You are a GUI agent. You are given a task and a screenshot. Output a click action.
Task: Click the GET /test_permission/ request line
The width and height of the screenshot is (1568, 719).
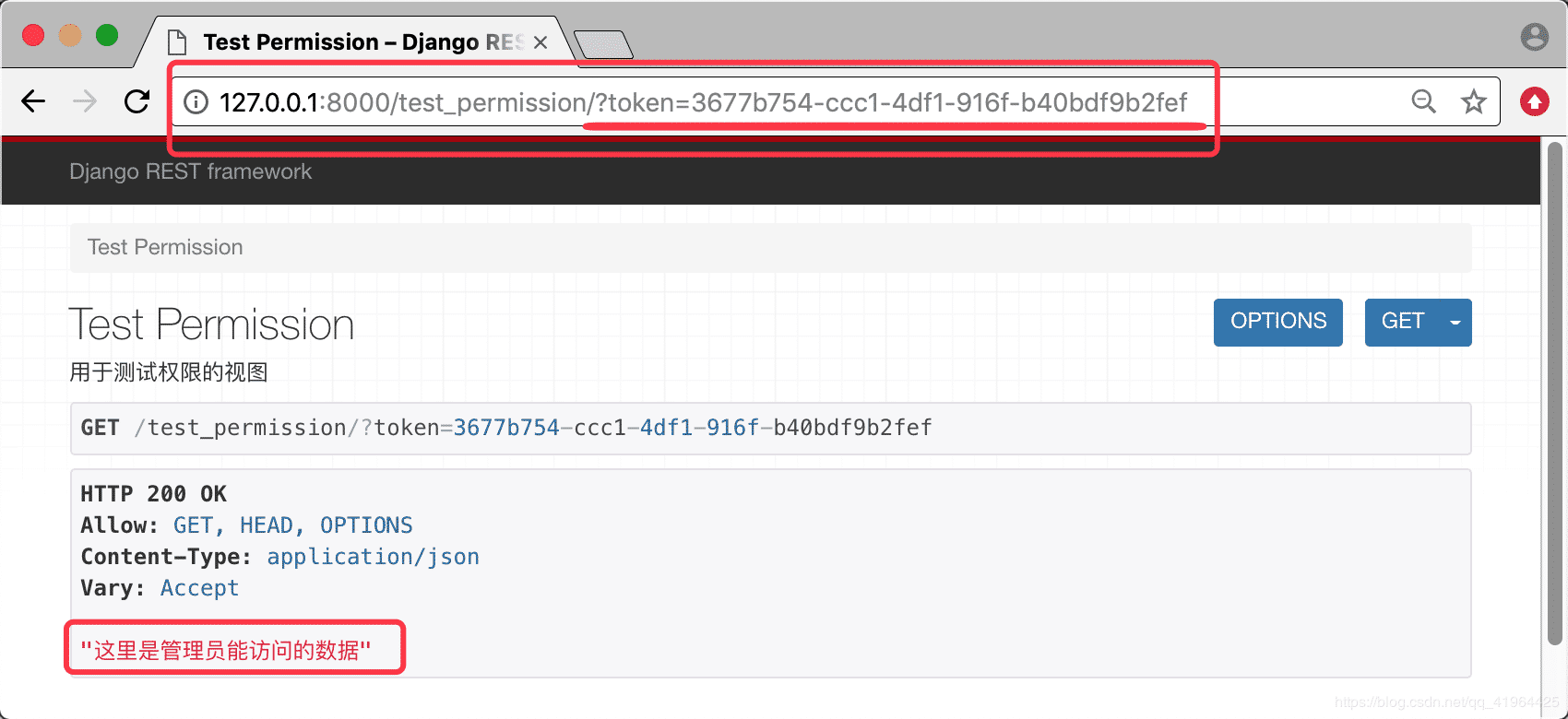(506, 428)
